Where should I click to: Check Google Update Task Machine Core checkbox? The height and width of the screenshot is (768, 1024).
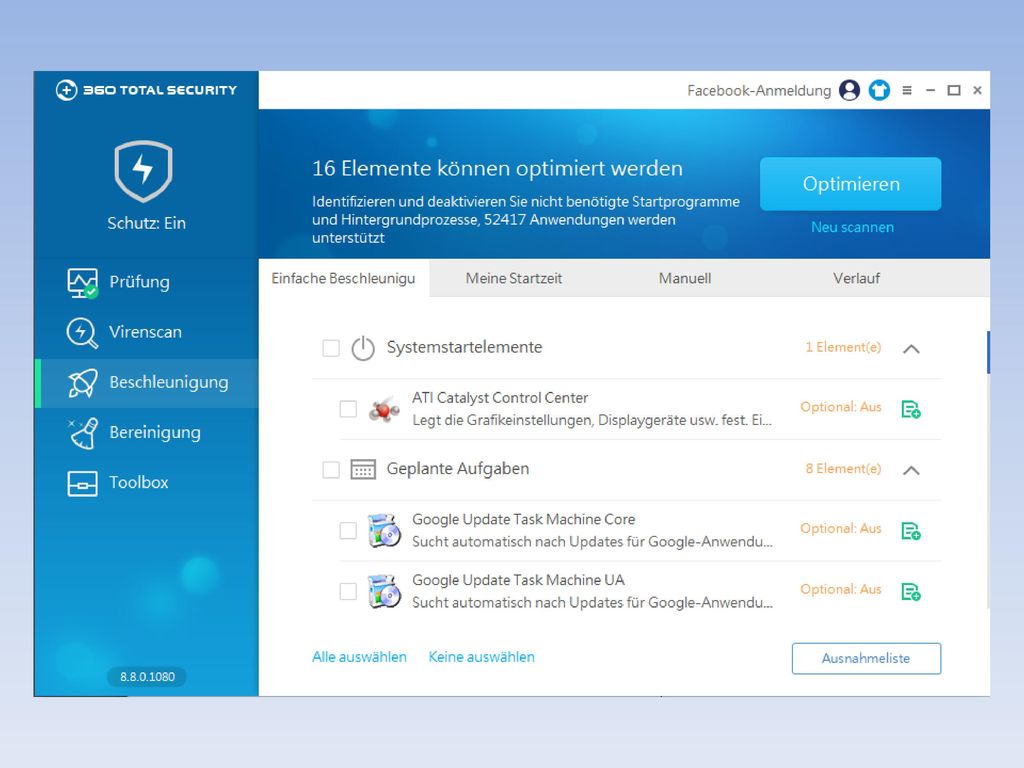[348, 530]
